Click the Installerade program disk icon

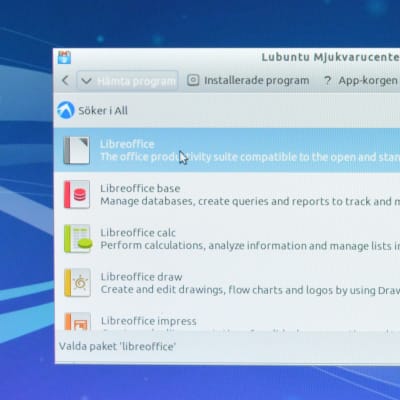193,80
